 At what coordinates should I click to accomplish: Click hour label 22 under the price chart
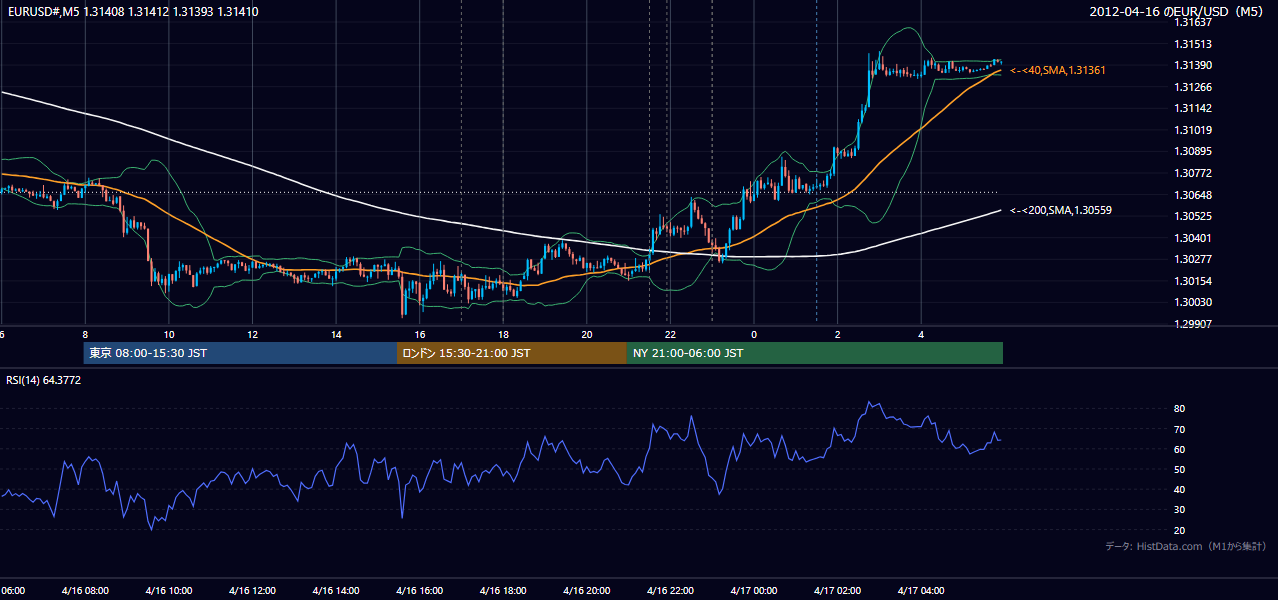point(671,335)
